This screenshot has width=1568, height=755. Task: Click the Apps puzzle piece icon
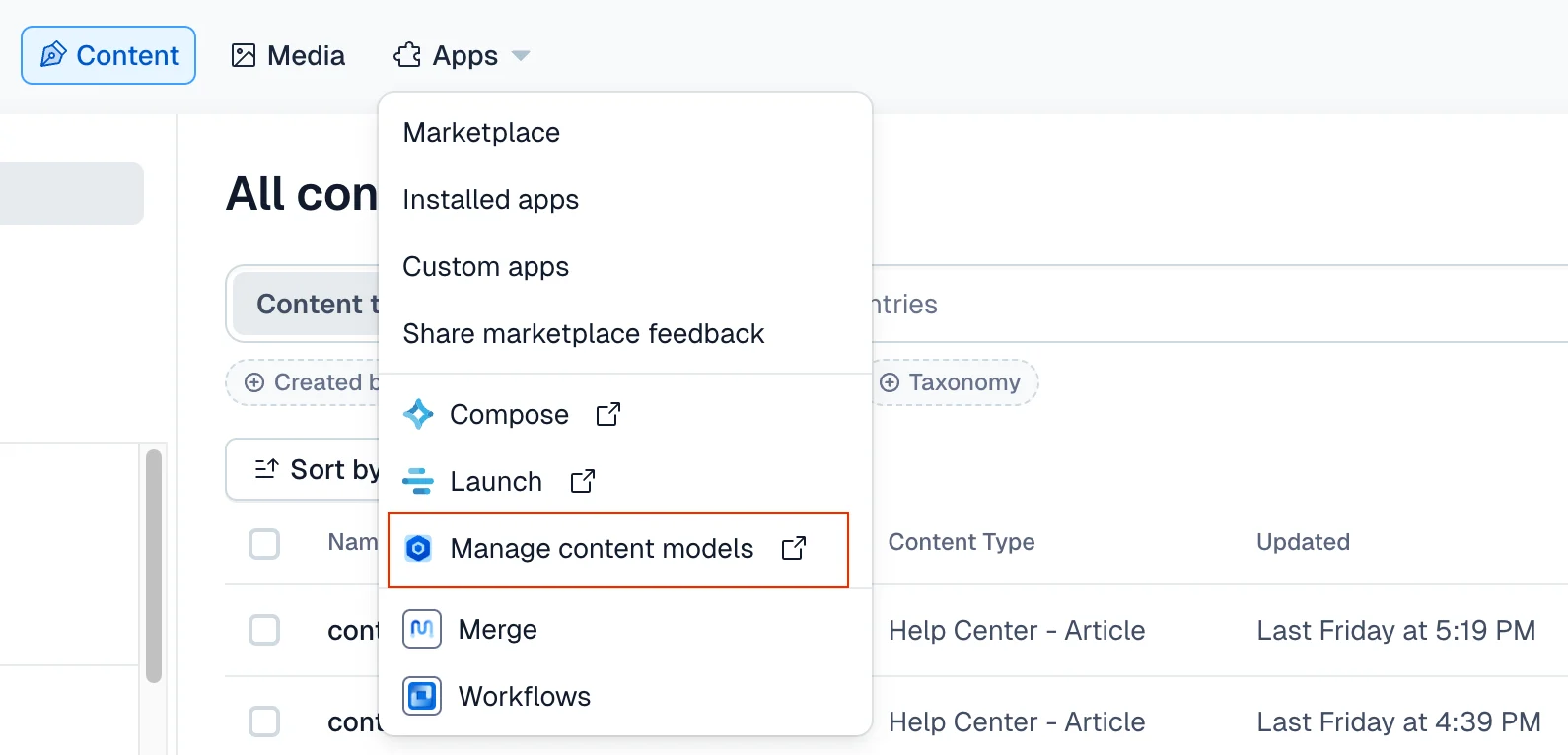click(407, 55)
